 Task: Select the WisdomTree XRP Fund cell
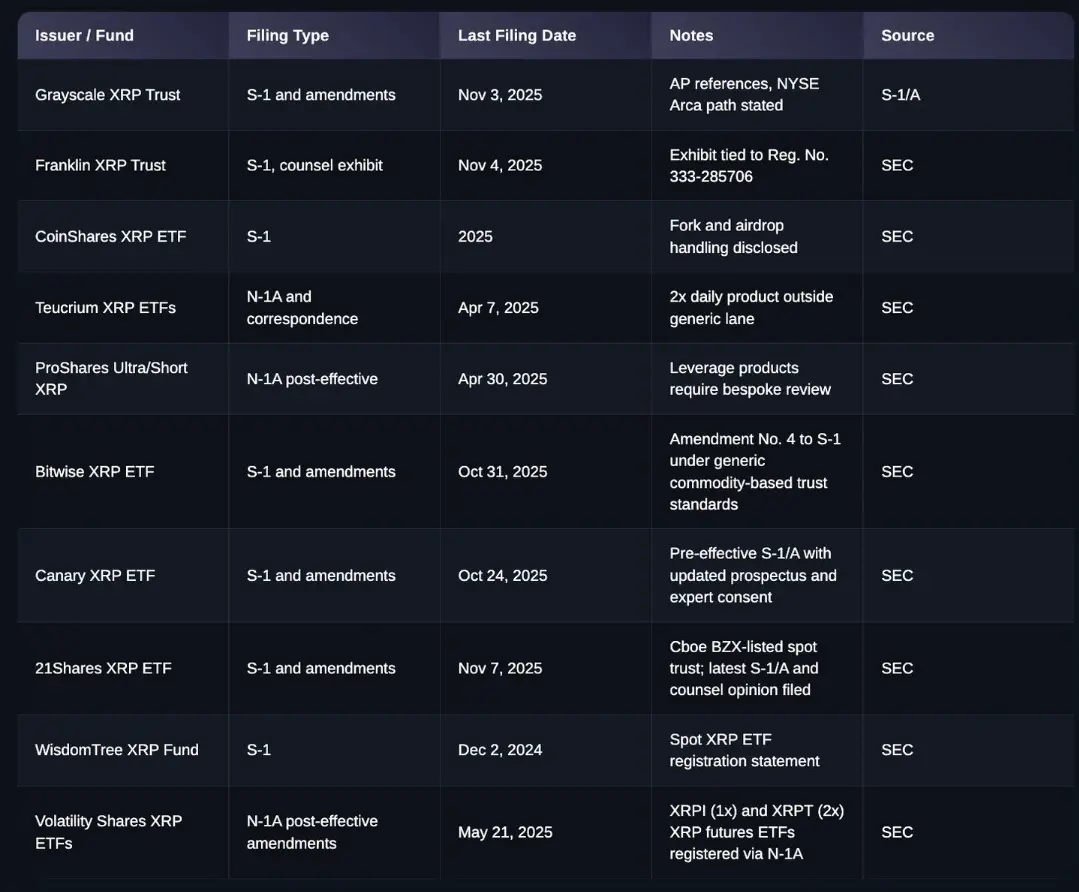[116, 750]
